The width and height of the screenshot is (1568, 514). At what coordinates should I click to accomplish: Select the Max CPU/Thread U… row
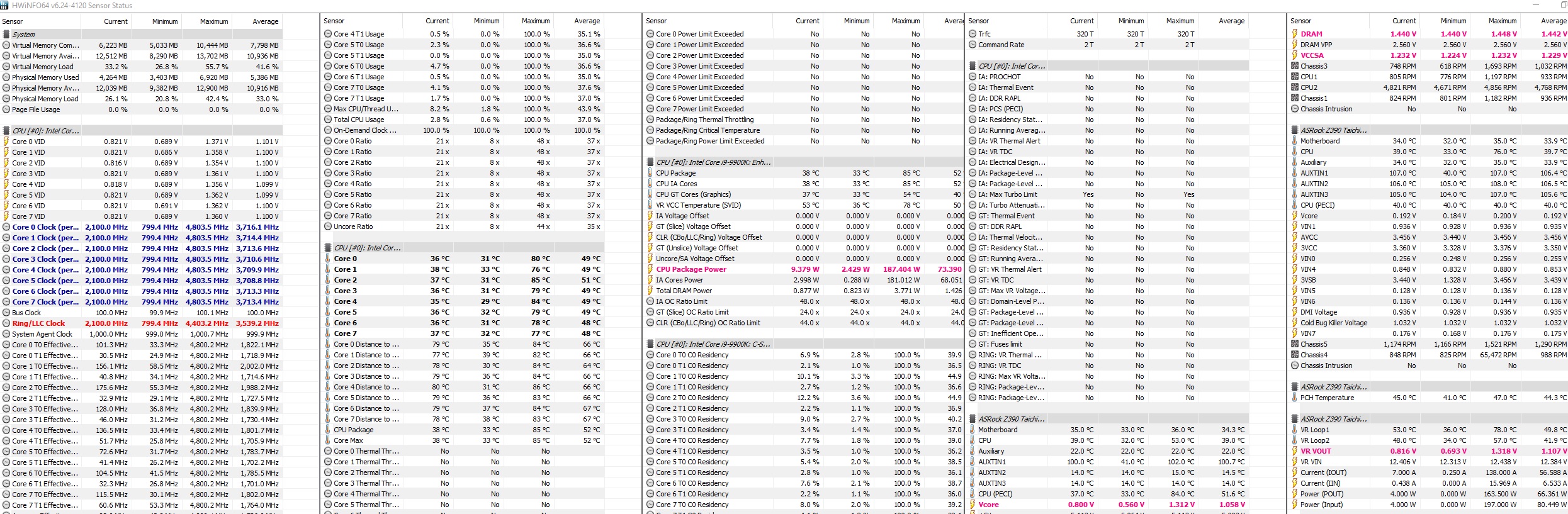[x=463, y=109]
